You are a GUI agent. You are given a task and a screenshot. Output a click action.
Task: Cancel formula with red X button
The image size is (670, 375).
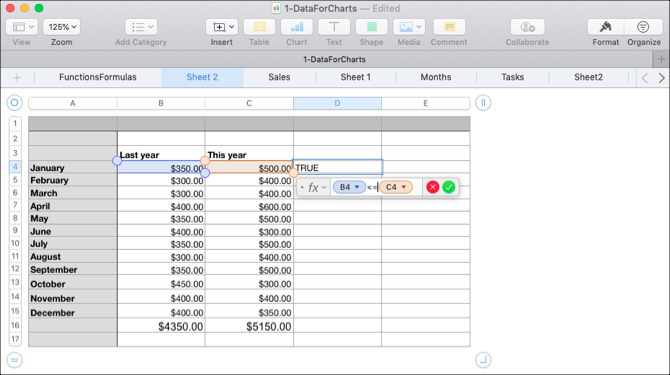click(x=433, y=187)
